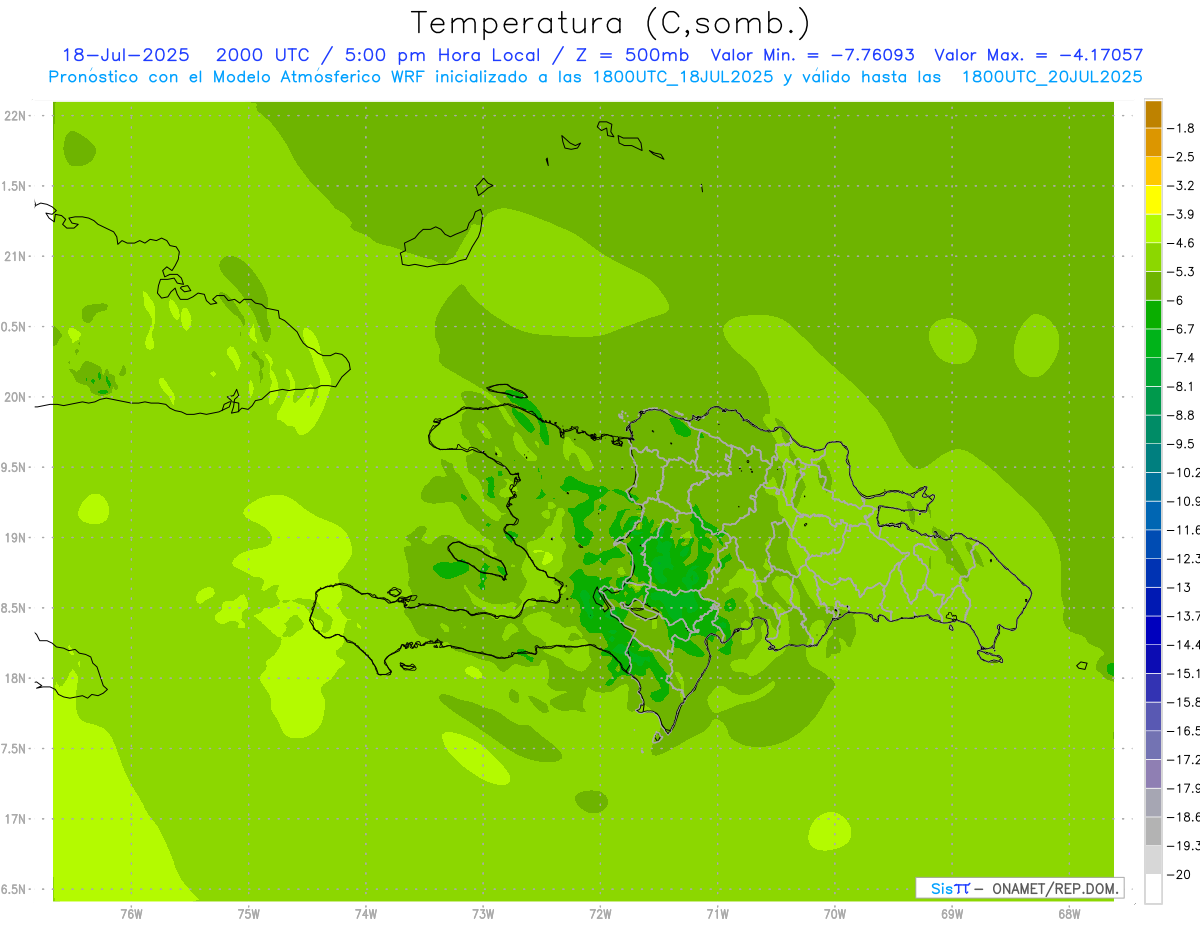Pick the dark orange swatch above -1.8
The width and height of the screenshot is (1200, 927).
click(x=1153, y=114)
